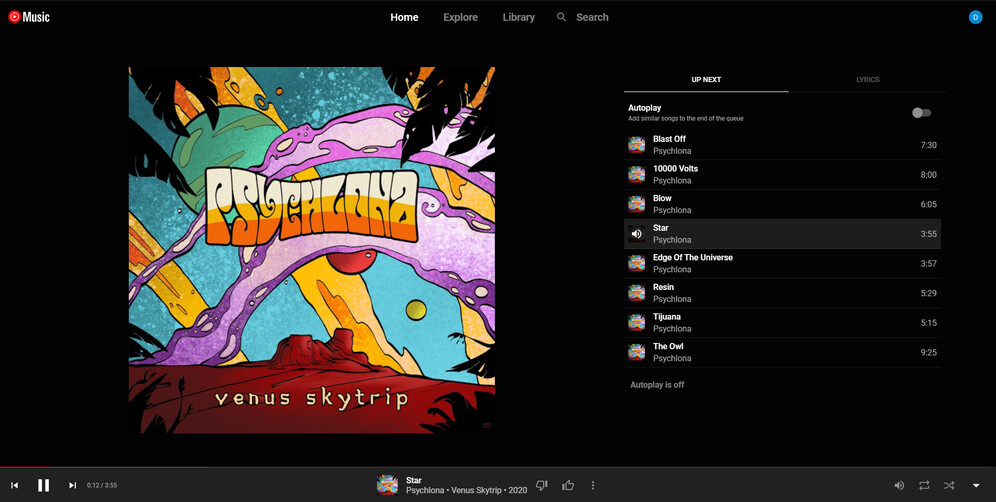Open the Library tab

coord(518,17)
